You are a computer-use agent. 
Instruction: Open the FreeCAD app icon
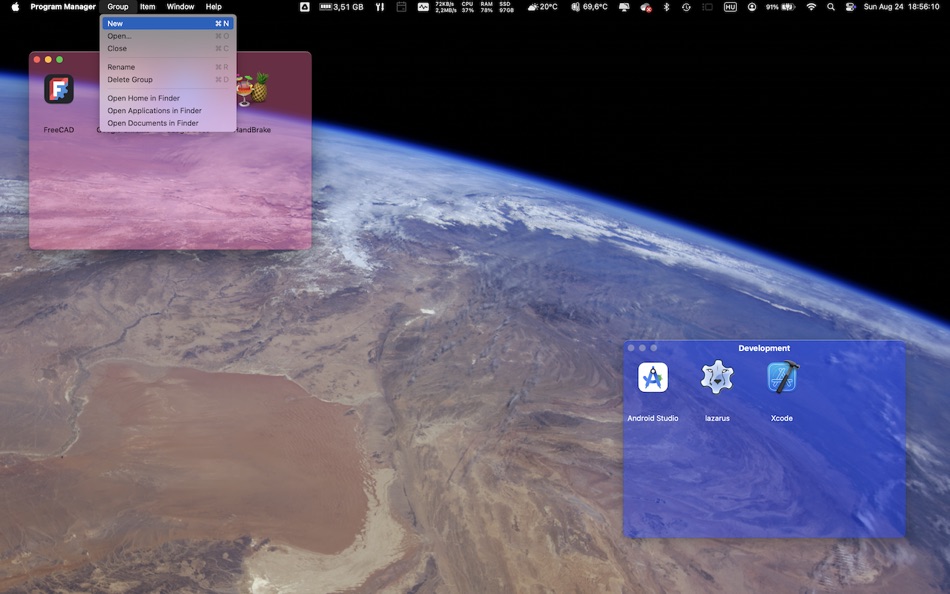pyautogui.click(x=59, y=89)
